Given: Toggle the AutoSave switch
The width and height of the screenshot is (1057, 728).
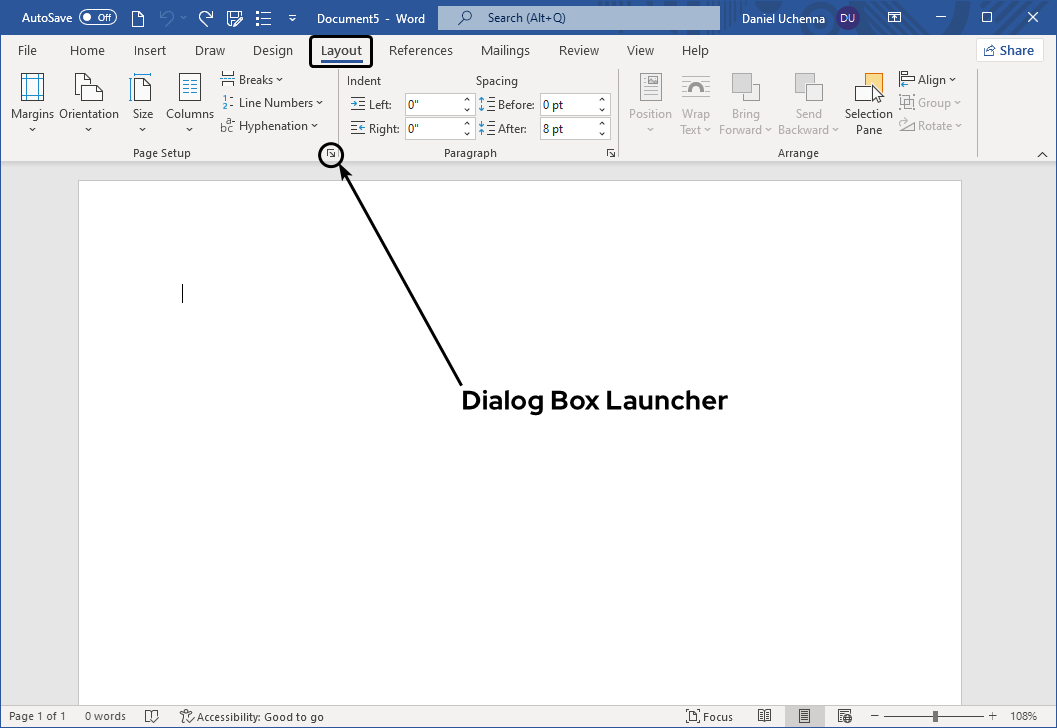Looking at the screenshot, I should pos(98,18).
